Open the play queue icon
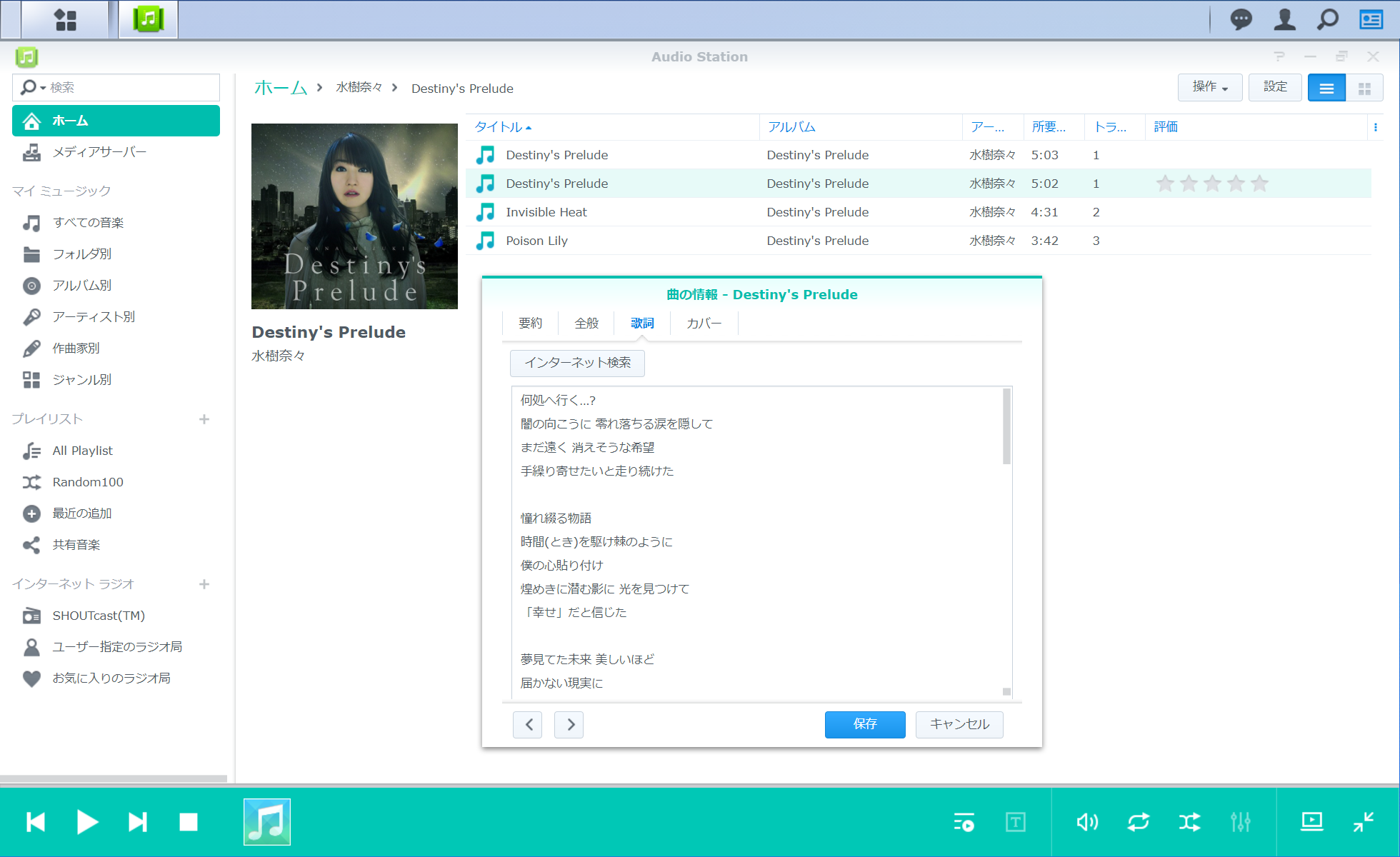 click(x=964, y=822)
